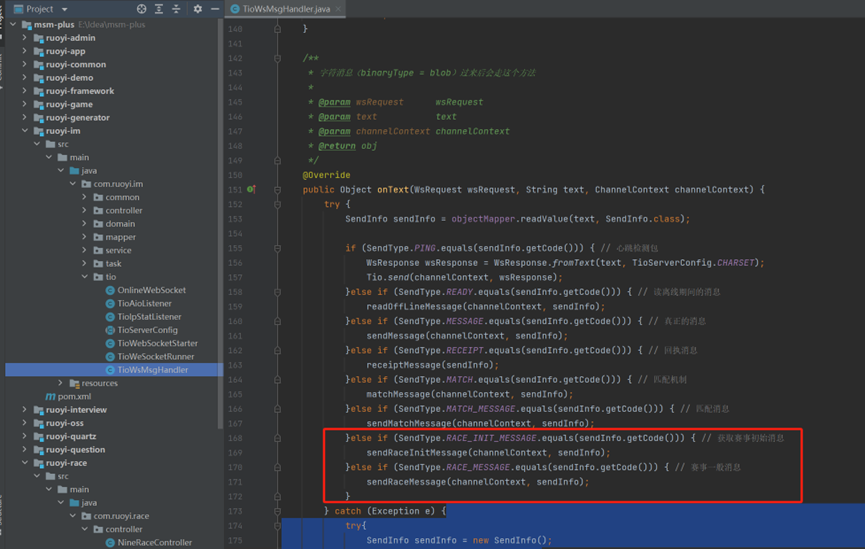Hide the Project tool window
The height and width of the screenshot is (549, 865).
(x=214, y=9)
